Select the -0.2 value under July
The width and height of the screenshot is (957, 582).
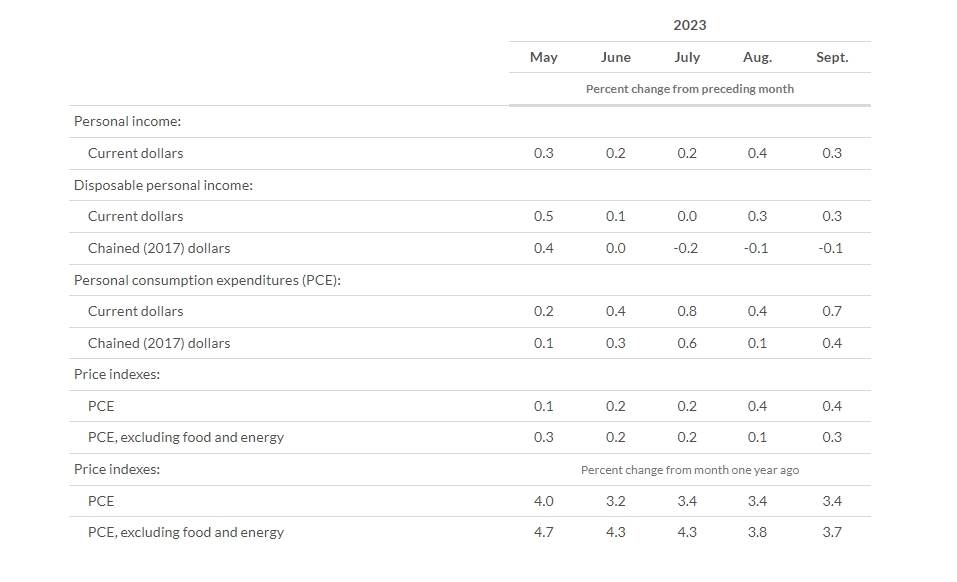687,248
